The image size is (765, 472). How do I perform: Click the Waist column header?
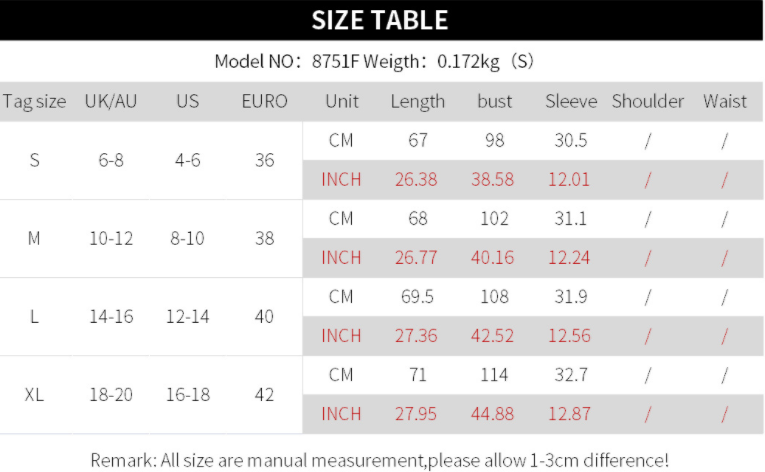[724, 101]
